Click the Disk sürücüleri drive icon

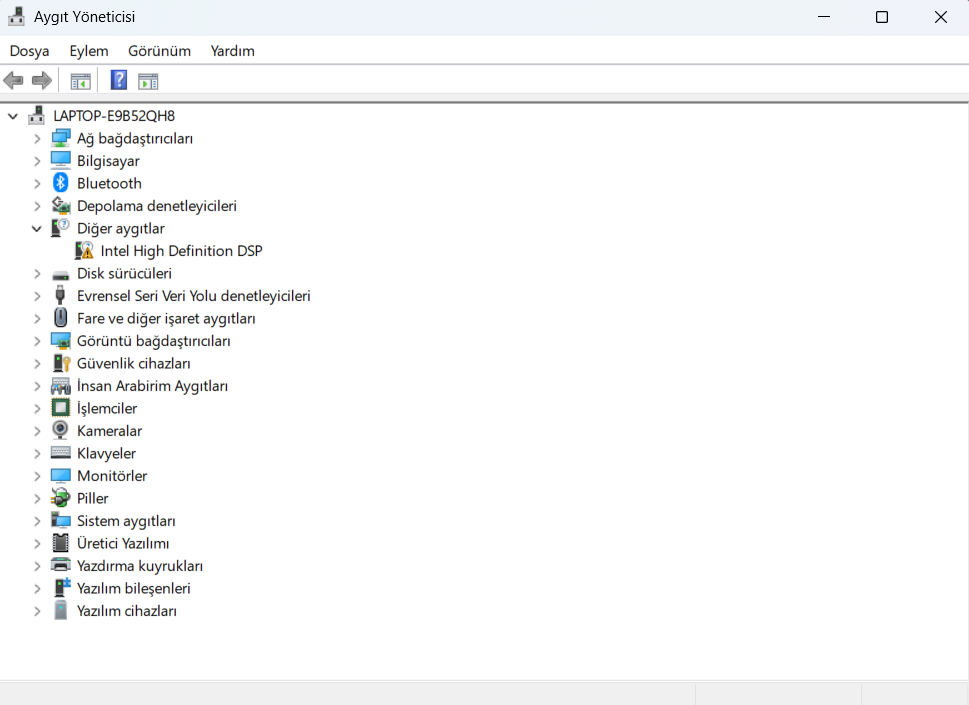(x=61, y=274)
